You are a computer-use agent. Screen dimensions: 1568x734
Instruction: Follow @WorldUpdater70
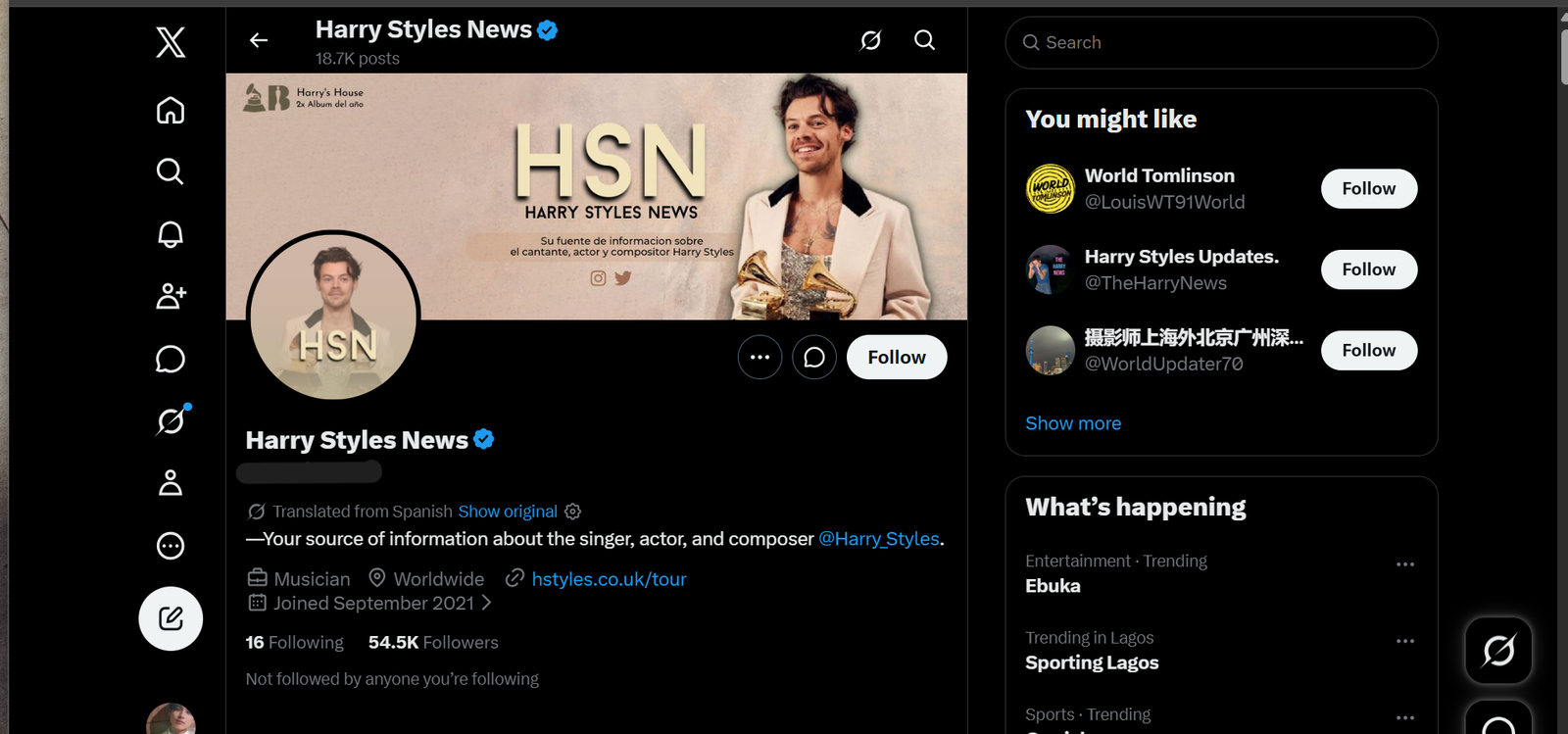1368,350
